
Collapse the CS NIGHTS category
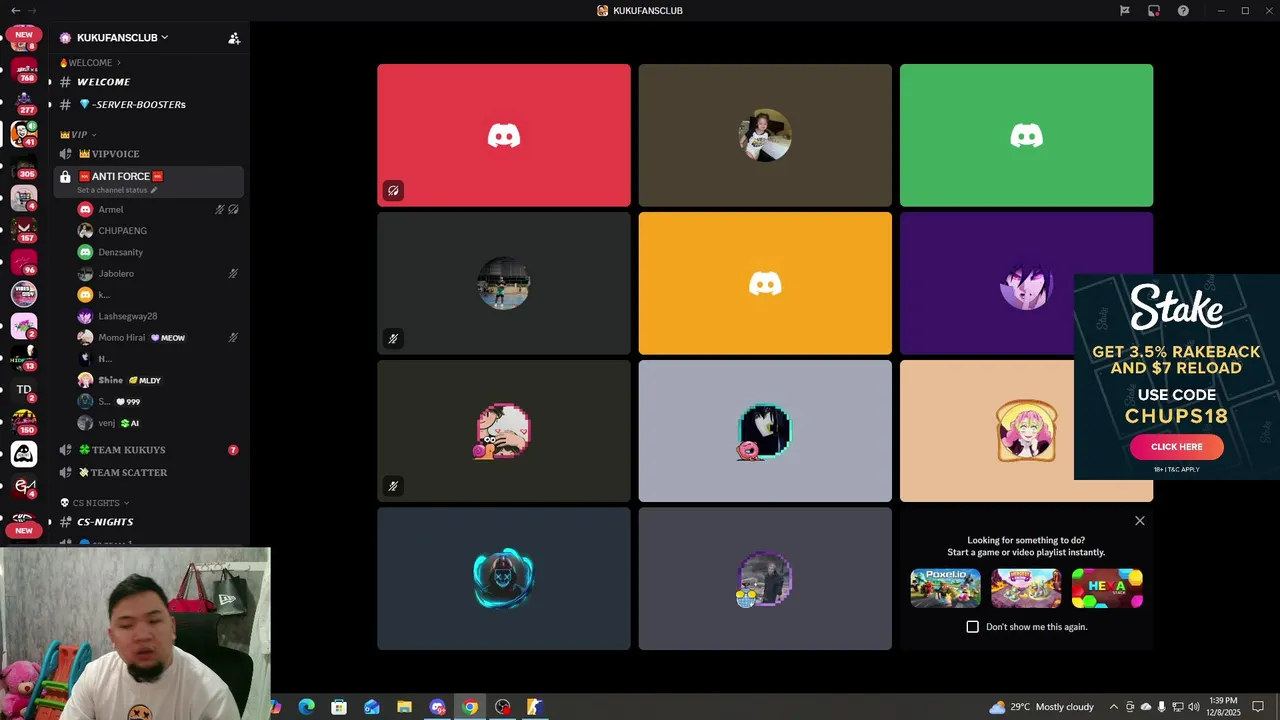point(95,503)
